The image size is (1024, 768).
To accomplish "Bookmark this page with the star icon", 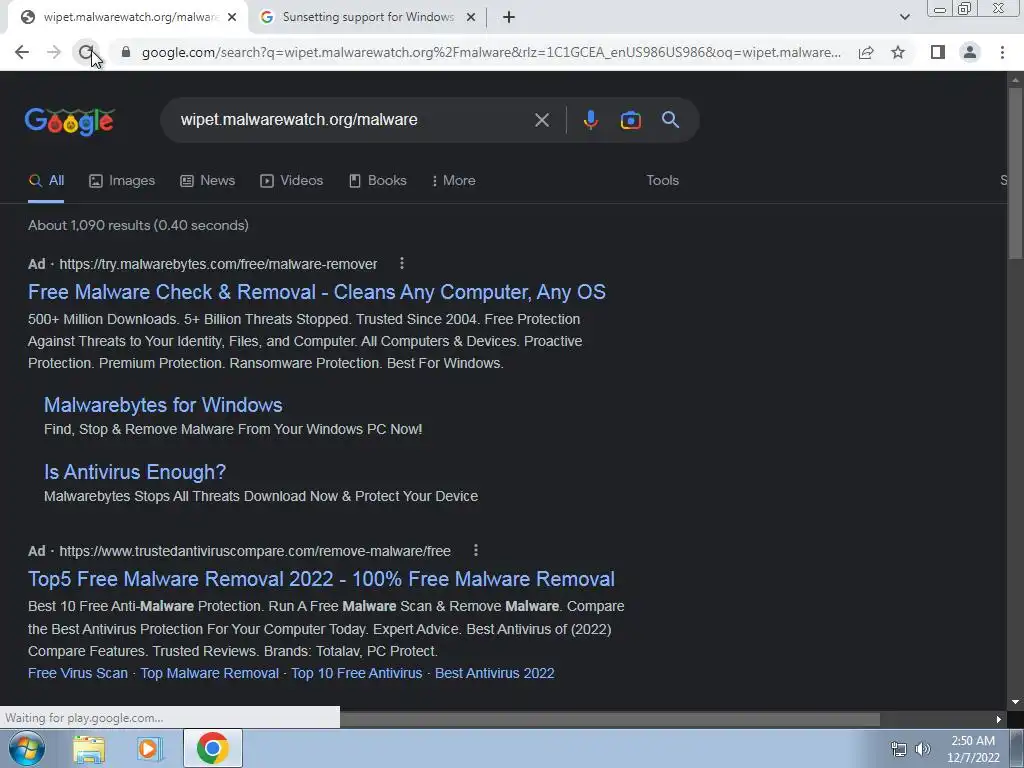I will (898, 52).
